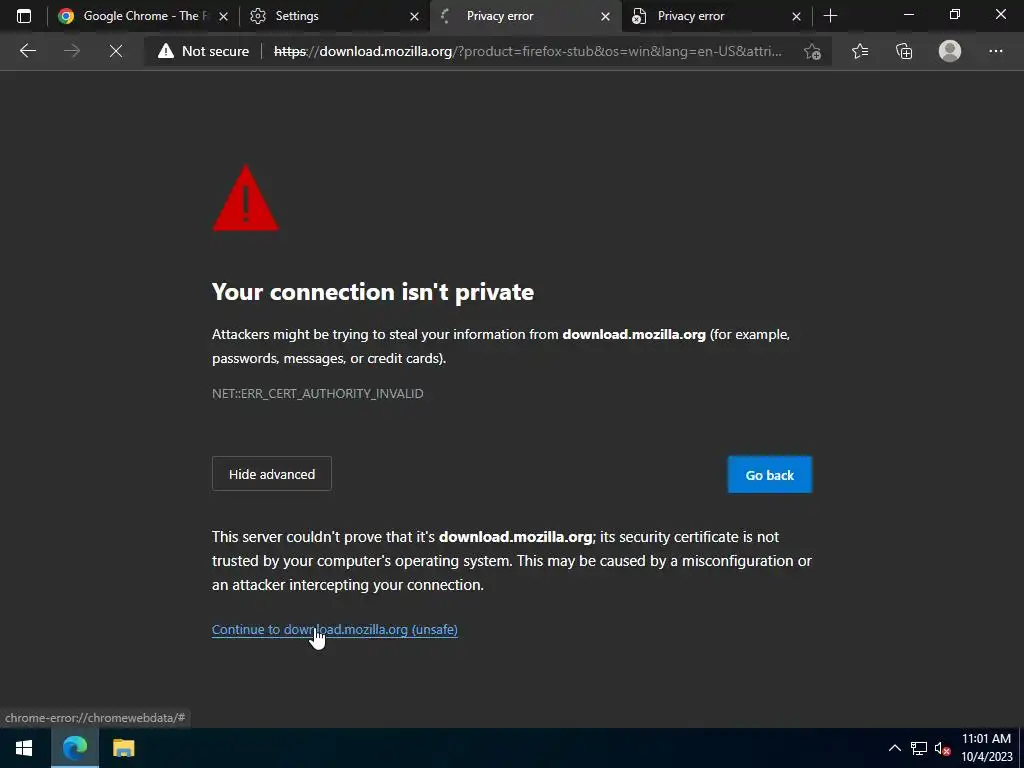
Task: Switch to the last Privacy error tab
Action: click(x=716, y=16)
